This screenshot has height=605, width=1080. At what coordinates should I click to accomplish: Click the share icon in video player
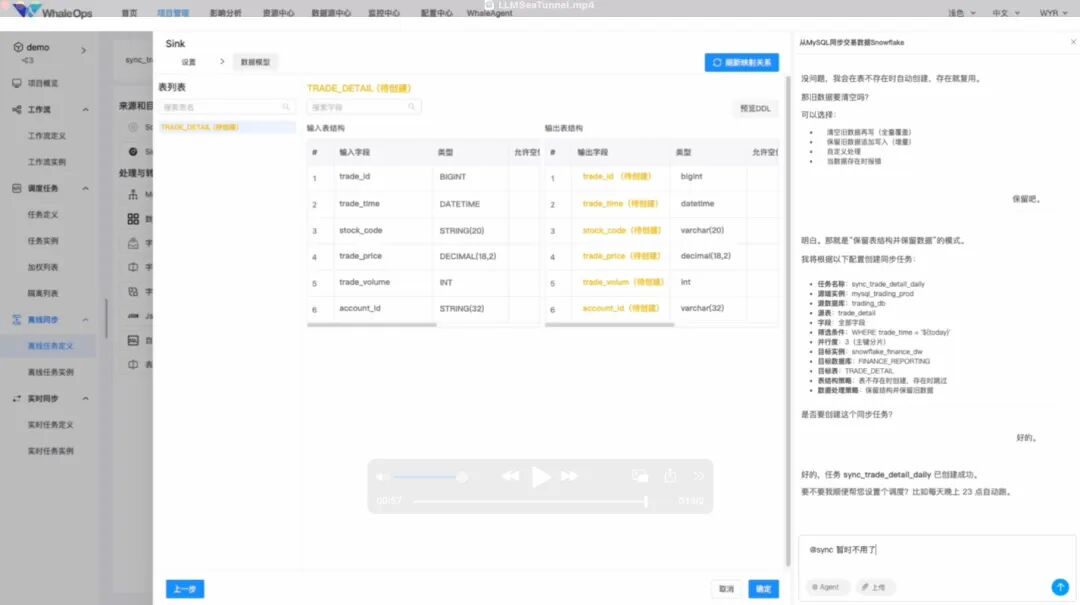point(670,475)
